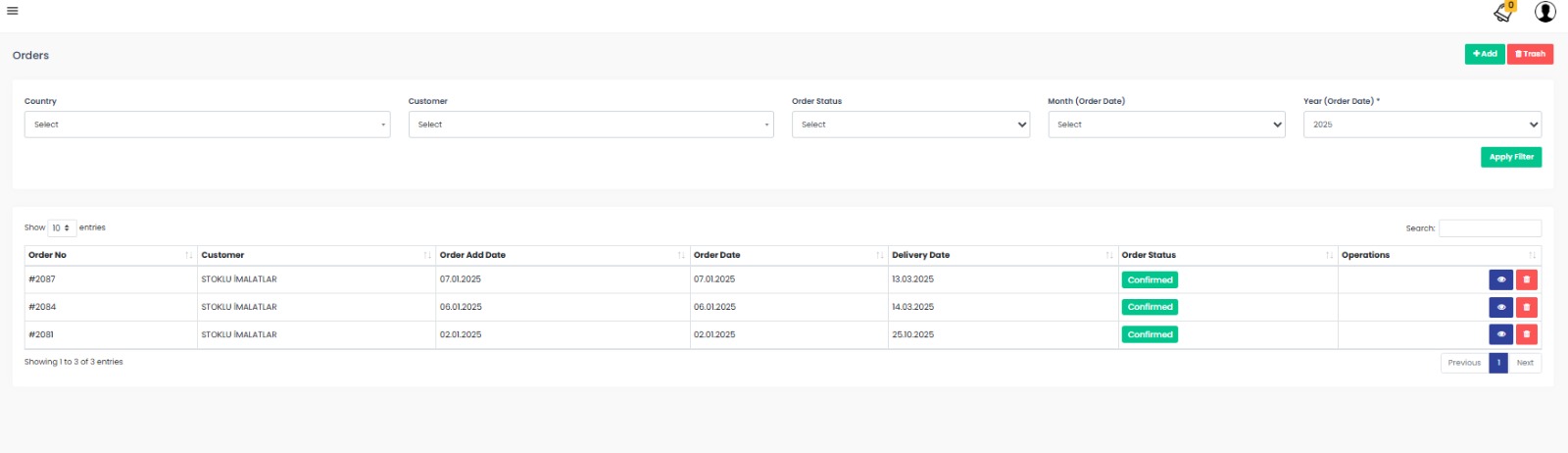Change the Year (Order Date) selection
The image size is (1568, 453).
tap(1422, 125)
